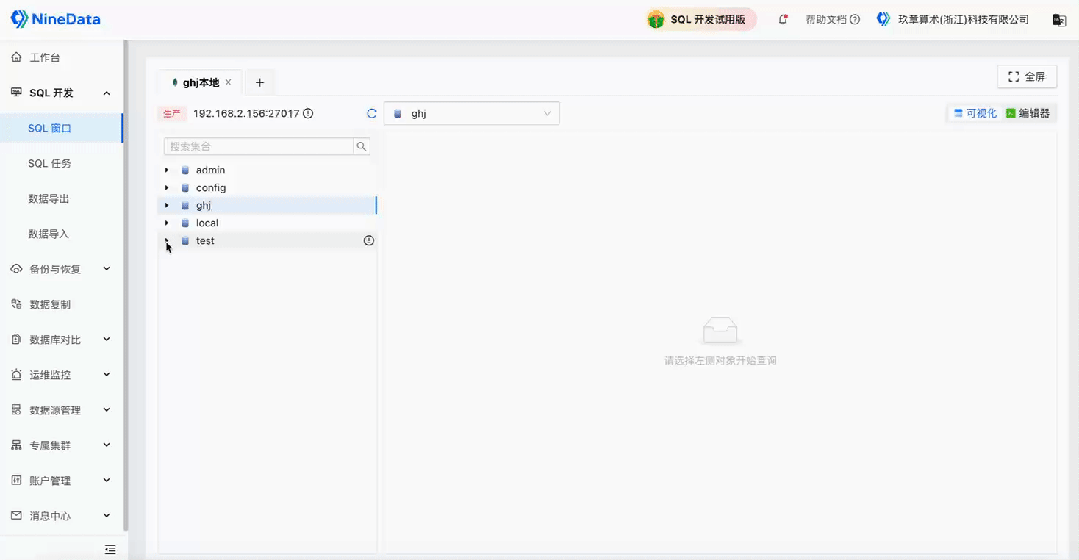Switch to 可视化 view mode
Screen dimensions: 1079x560
[x=975, y=114]
